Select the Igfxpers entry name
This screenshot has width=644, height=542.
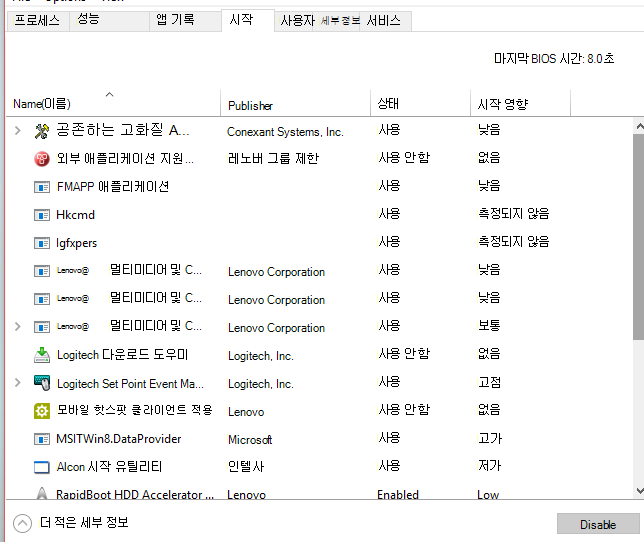pyautogui.click(x=76, y=243)
